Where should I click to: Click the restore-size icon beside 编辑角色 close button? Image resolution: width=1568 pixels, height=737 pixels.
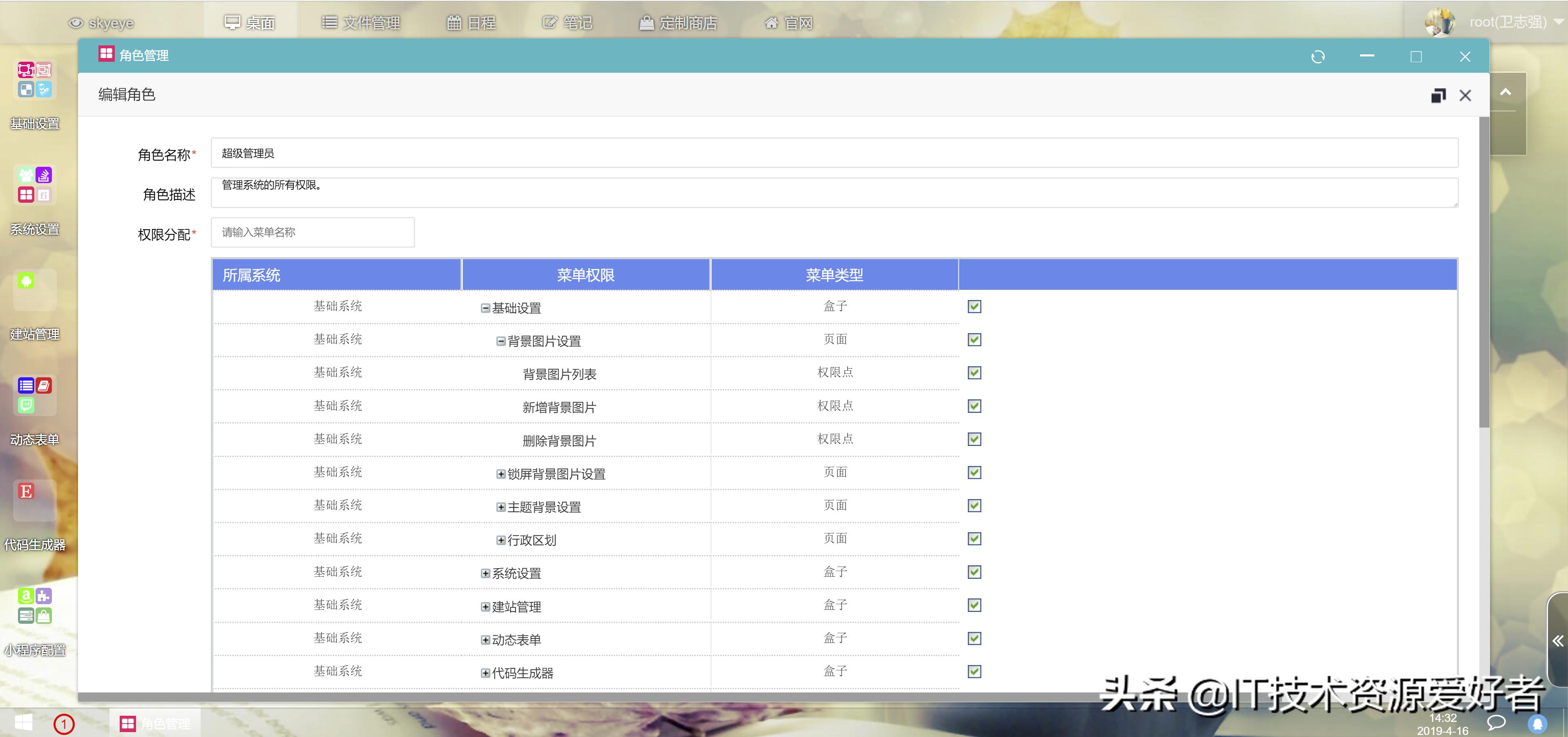tap(1439, 95)
